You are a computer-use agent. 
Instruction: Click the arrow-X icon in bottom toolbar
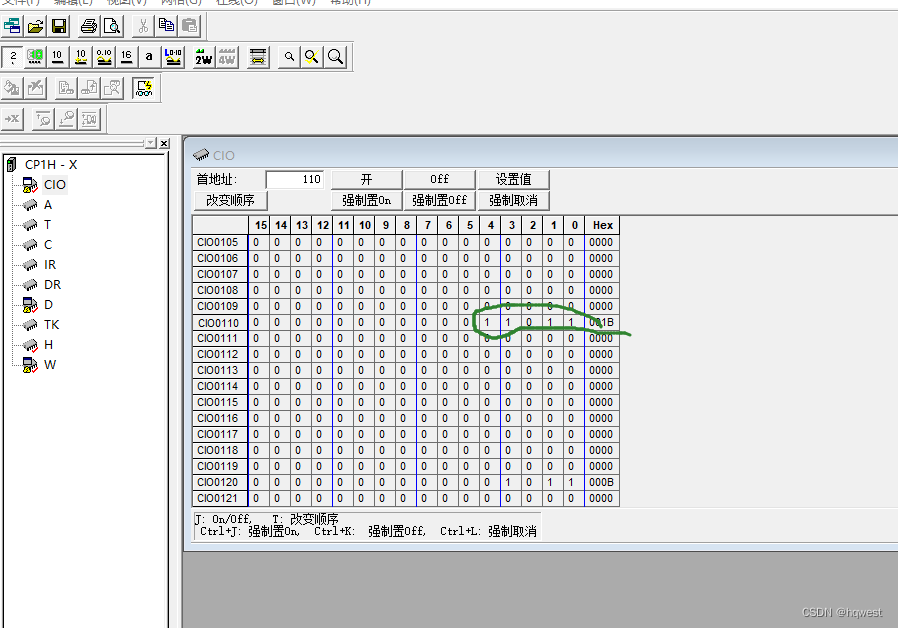pos(12,119)
